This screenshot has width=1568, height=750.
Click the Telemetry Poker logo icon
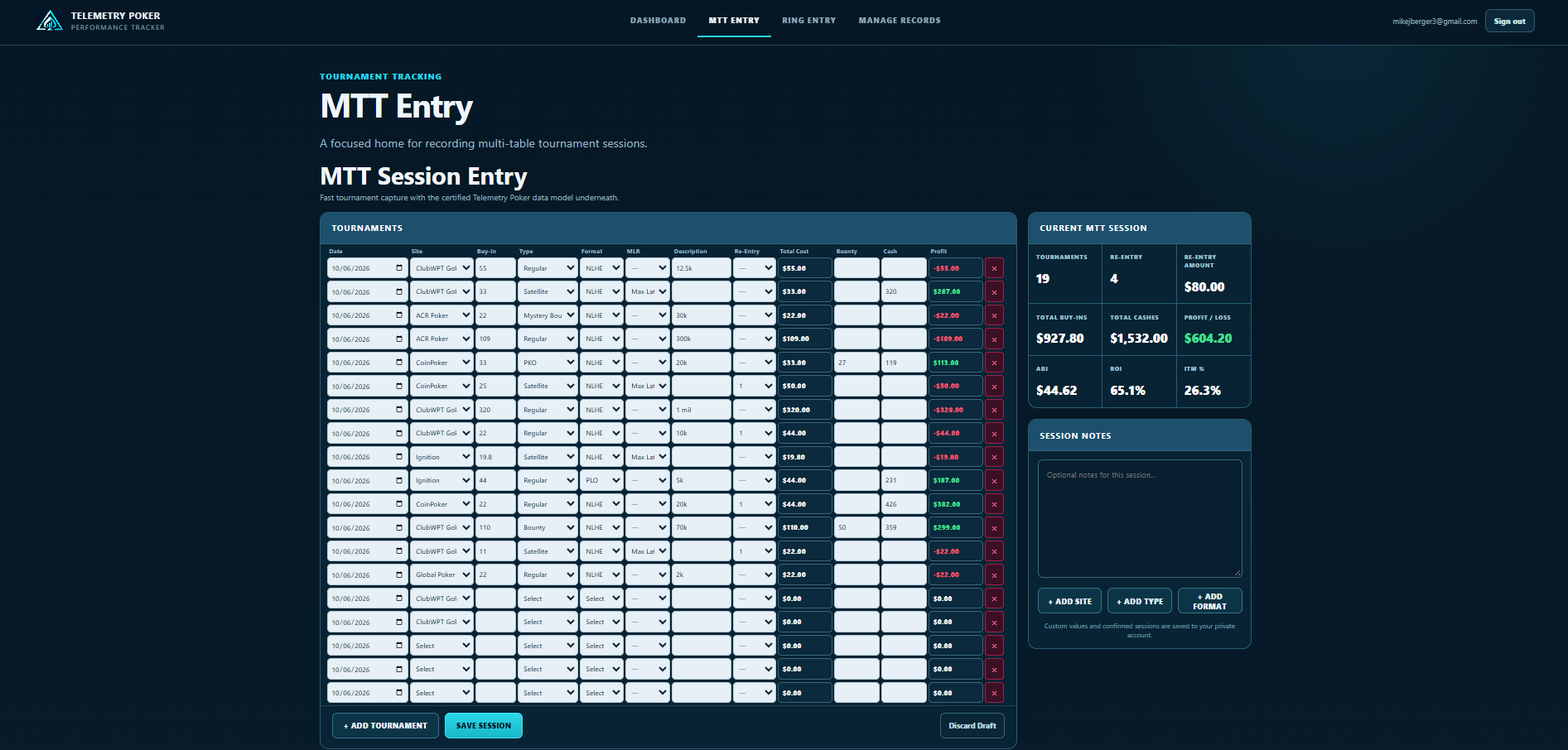tap(50, 21)
